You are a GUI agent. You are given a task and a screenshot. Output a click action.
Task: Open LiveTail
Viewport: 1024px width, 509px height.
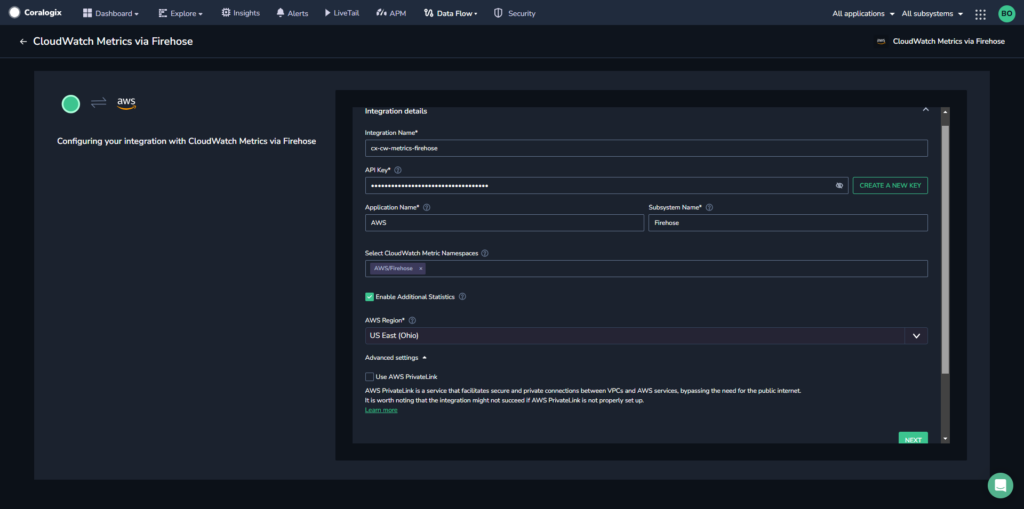[342, 13]
